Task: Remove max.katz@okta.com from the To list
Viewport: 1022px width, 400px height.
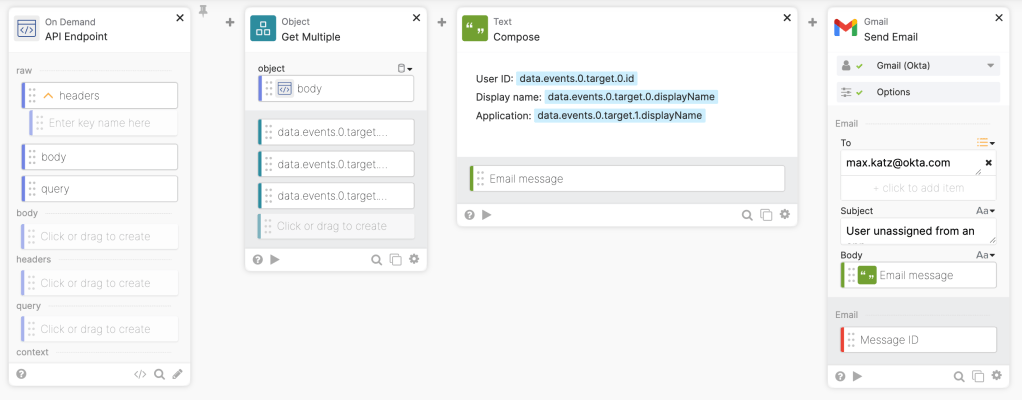Action: point(988,162)
